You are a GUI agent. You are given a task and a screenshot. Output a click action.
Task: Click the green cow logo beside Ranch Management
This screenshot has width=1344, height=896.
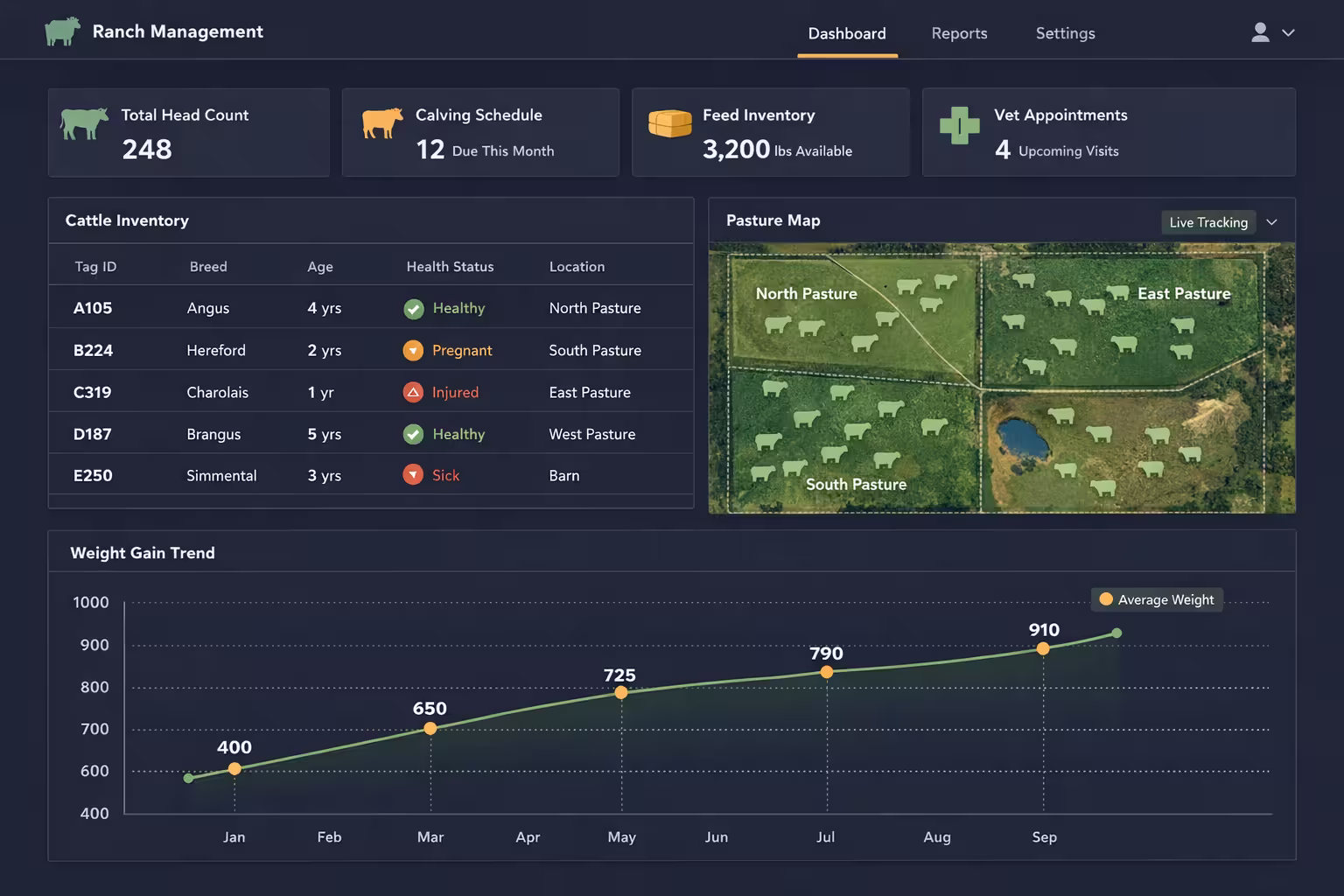tap(62, 31)
